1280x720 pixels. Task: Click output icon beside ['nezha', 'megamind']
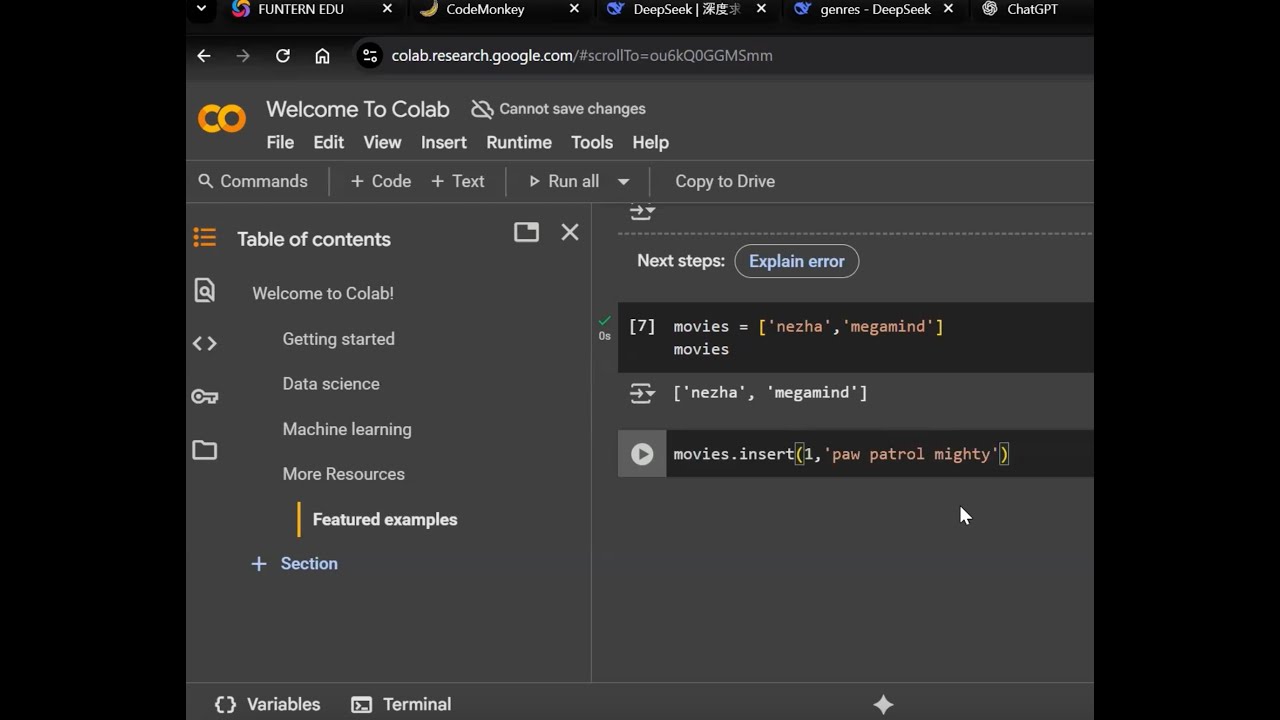642,393
